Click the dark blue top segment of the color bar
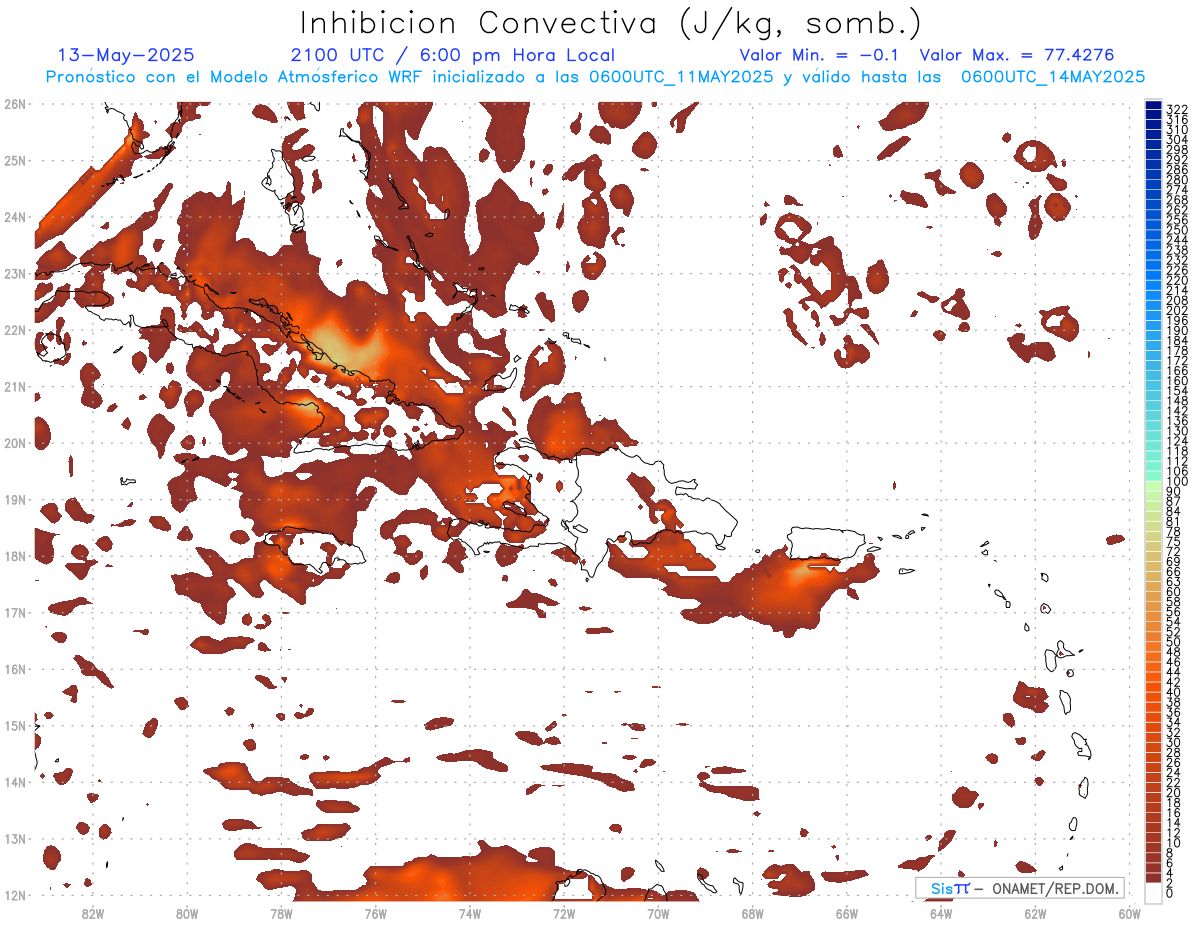The width and height of the screenshot is (1200, 927). coord(1153,105)
